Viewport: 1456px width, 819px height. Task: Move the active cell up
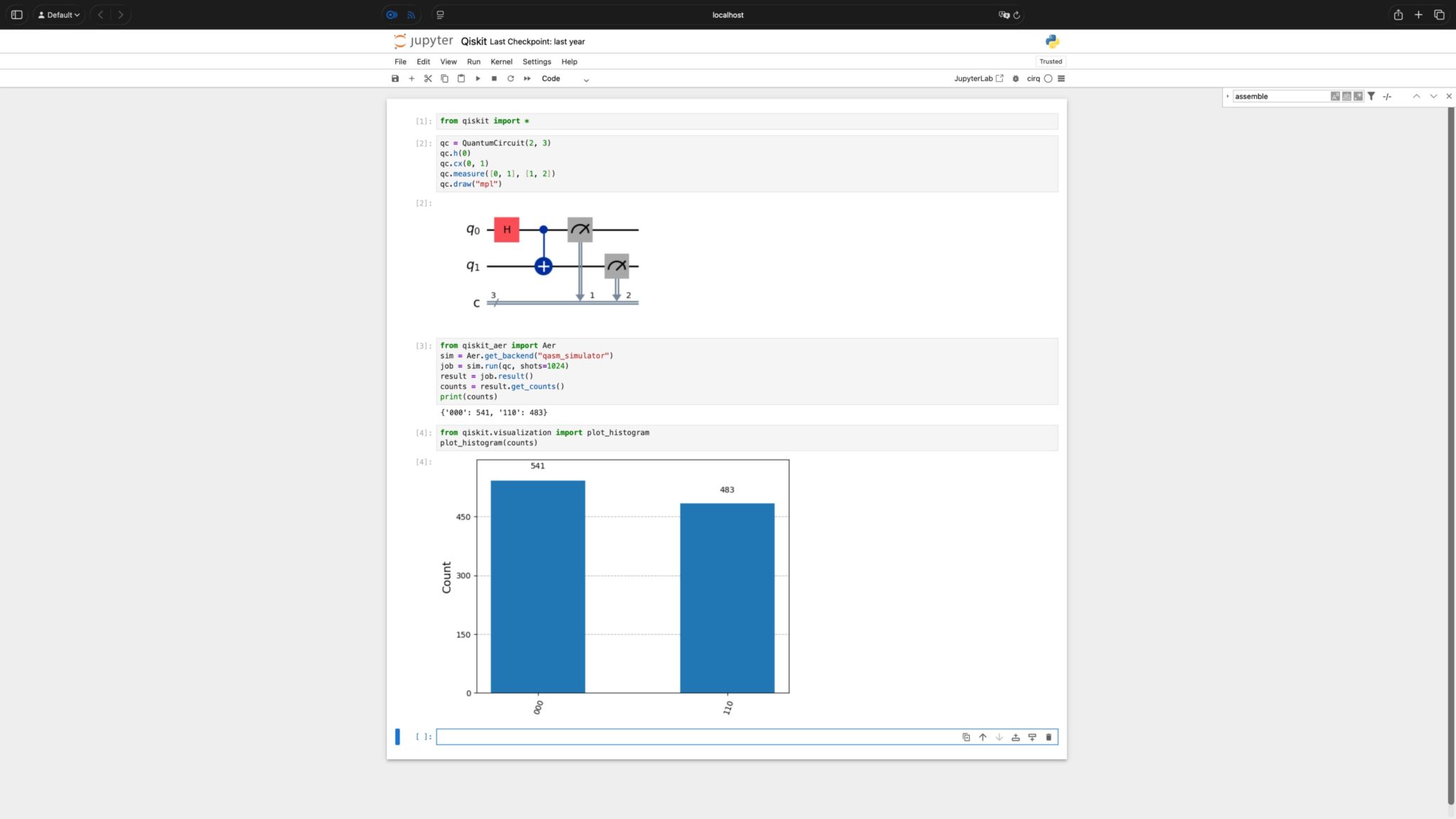[983, 737]
